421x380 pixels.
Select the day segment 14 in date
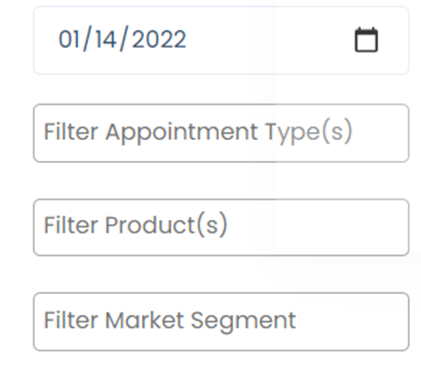click(x=106, y=39)
